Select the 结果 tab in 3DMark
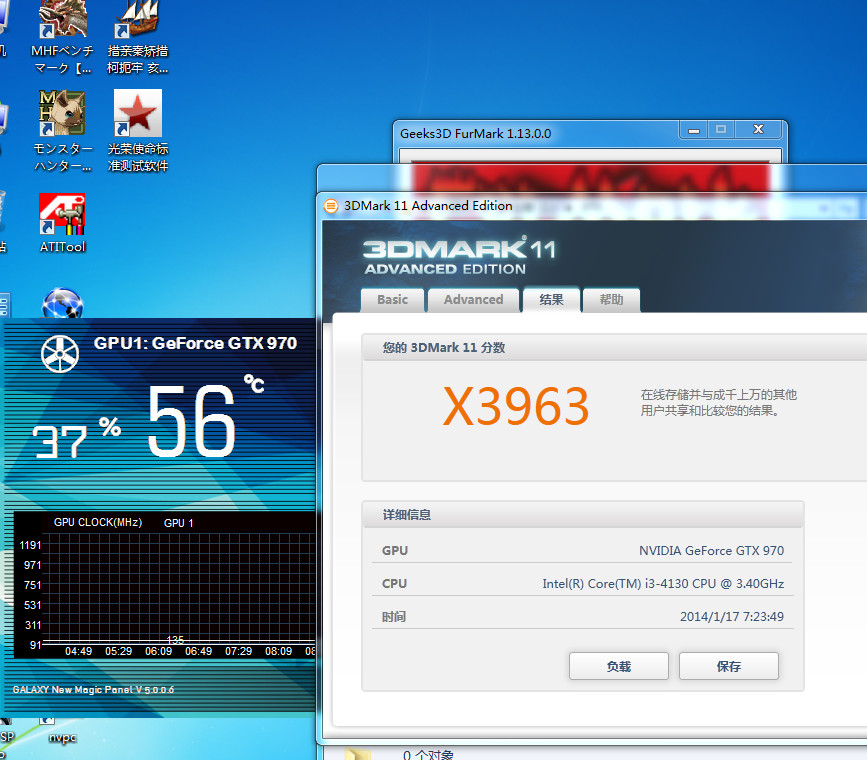Screen dimensions: 867x760 coord(551,299)
